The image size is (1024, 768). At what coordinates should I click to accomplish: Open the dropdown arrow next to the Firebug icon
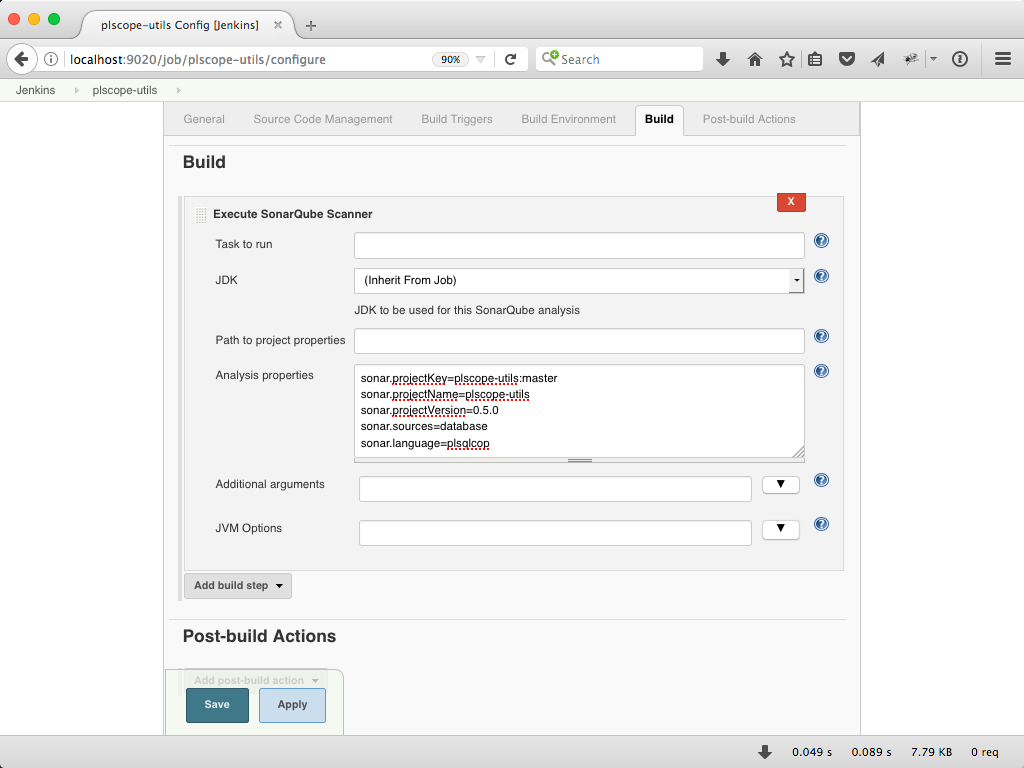click(x=933, y=59)
